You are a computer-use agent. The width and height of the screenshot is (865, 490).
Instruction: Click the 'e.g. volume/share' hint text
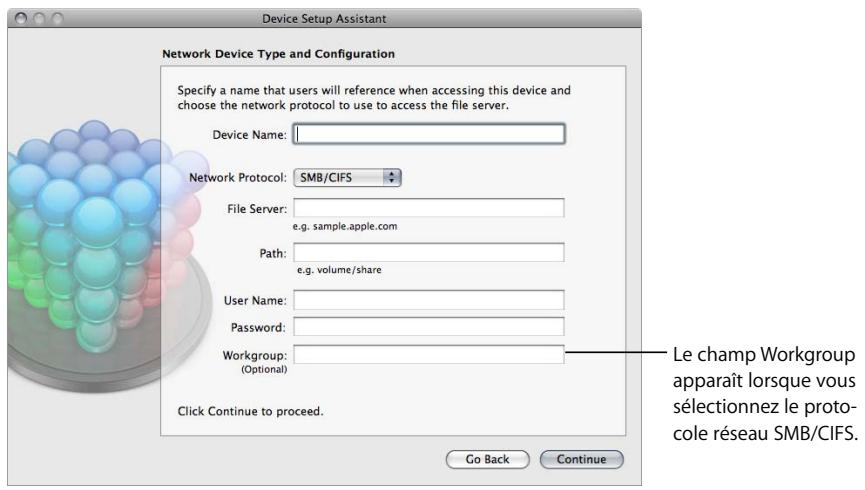coord(339,270)
